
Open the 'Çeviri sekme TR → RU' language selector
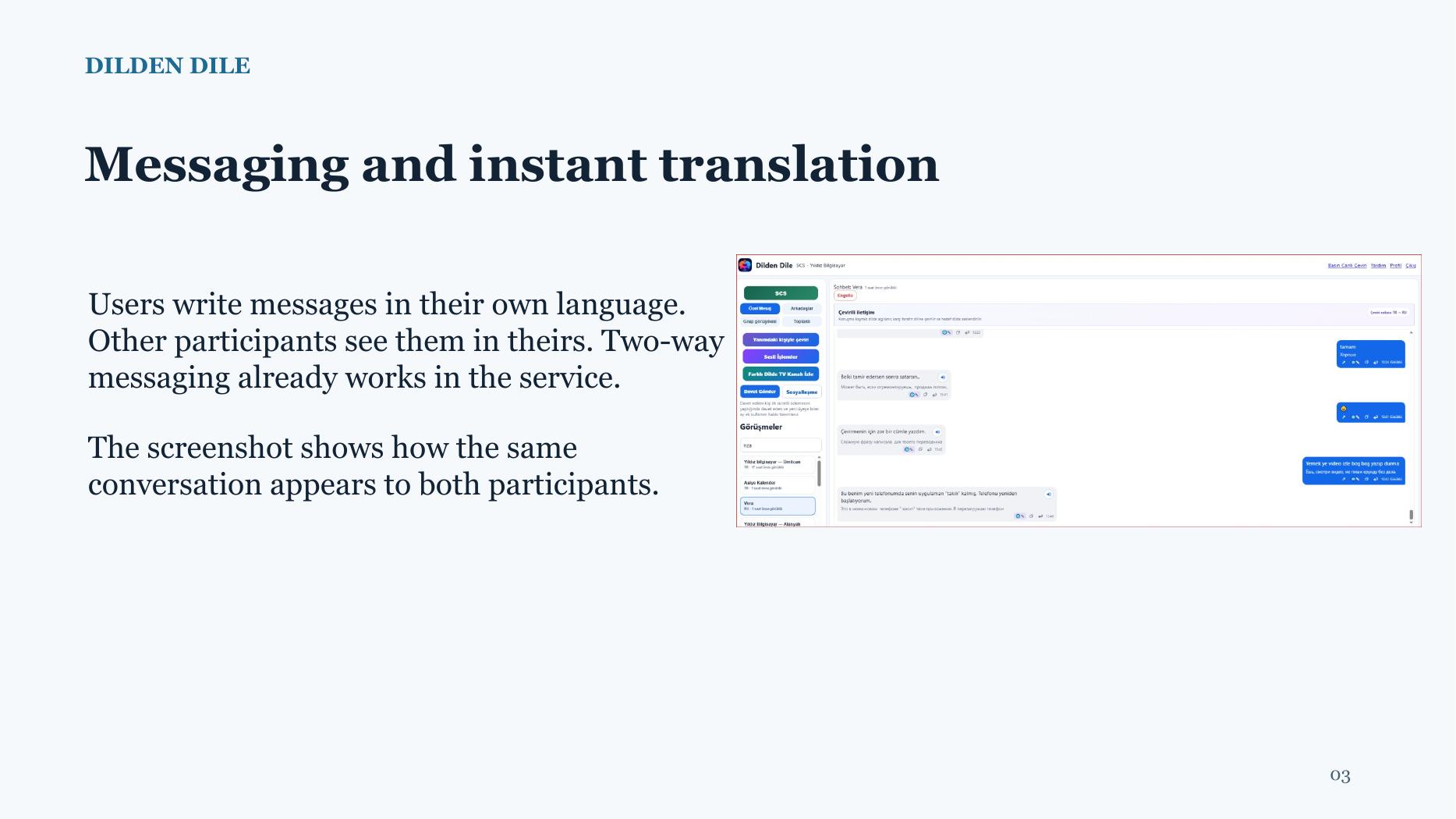1388,312
